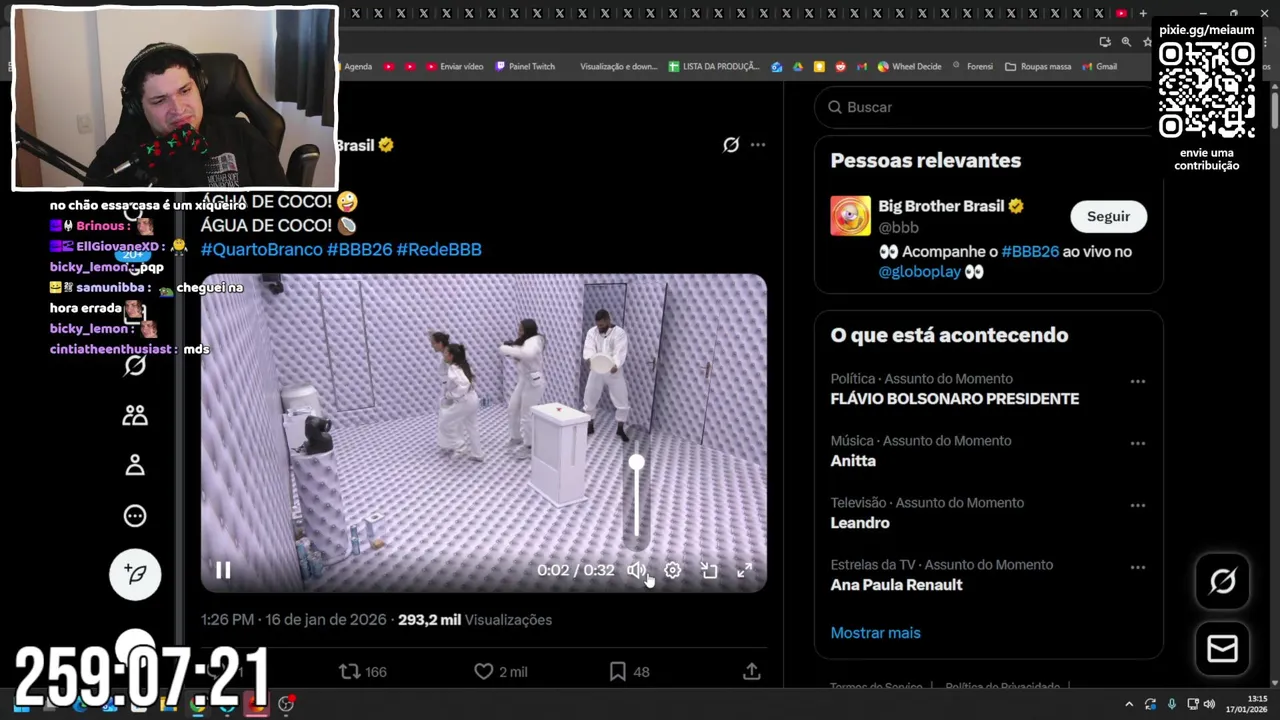Toggle picture-in-picture on the video player
The height and width of the screenshot is (720, 1280).
(708, 570)
